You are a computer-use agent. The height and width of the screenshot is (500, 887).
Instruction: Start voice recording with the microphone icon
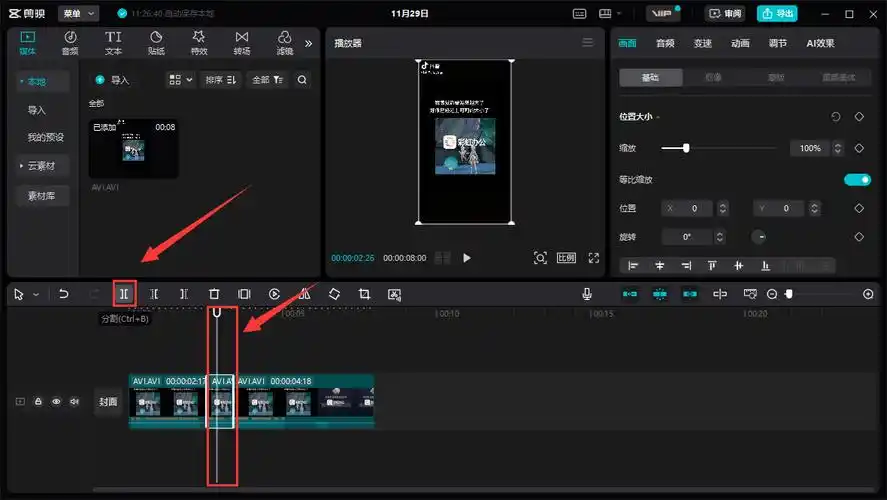(587, 294)
